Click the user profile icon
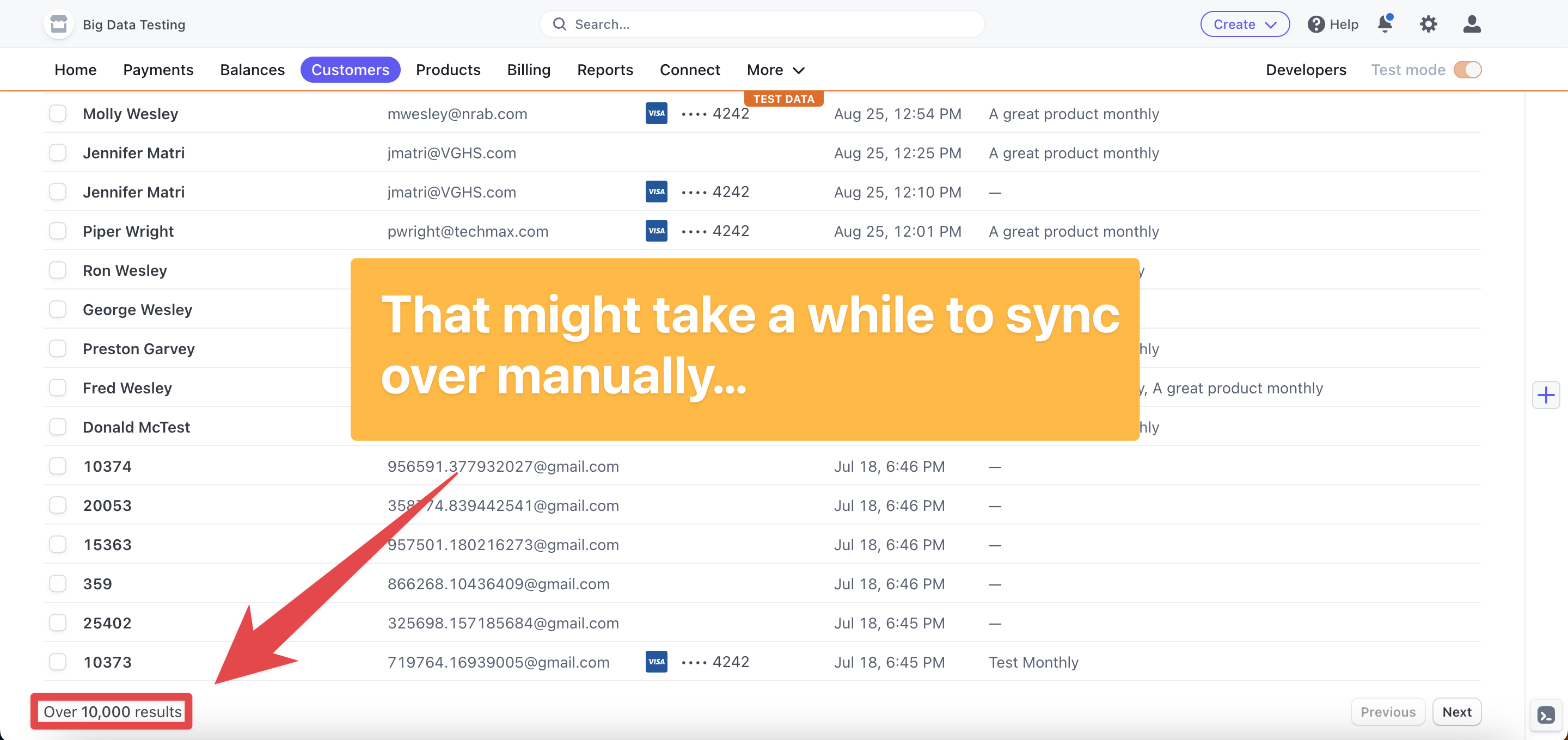The width and height of the screenshot is (1568, 740). click(1471, 24)
